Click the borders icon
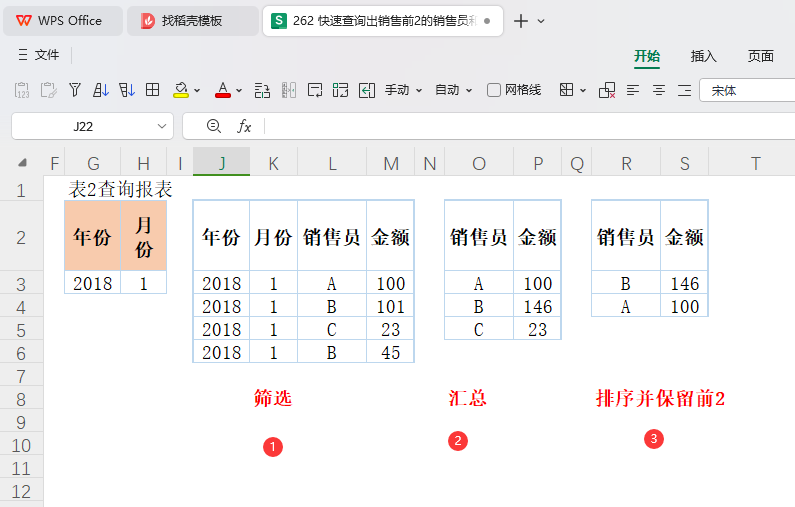The width and height of the screenshot is (795, 507). [566, 90]
